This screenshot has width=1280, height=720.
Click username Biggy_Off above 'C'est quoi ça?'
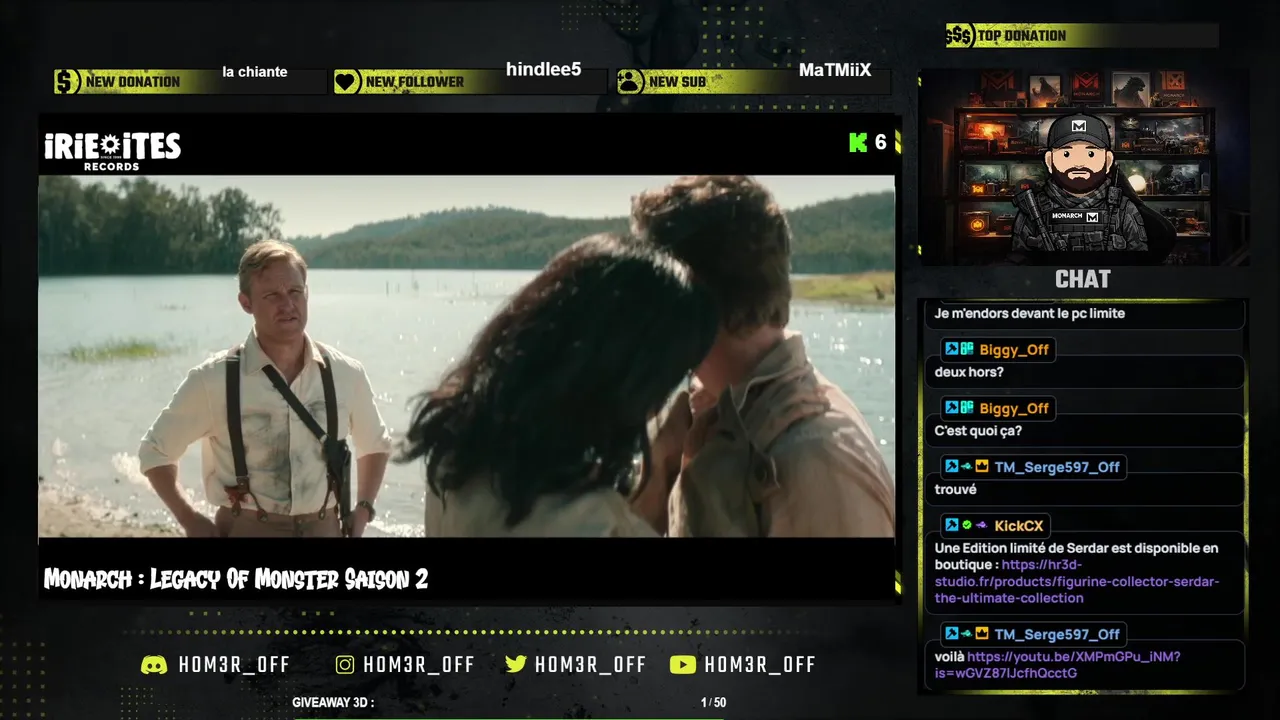[1014, 408]
